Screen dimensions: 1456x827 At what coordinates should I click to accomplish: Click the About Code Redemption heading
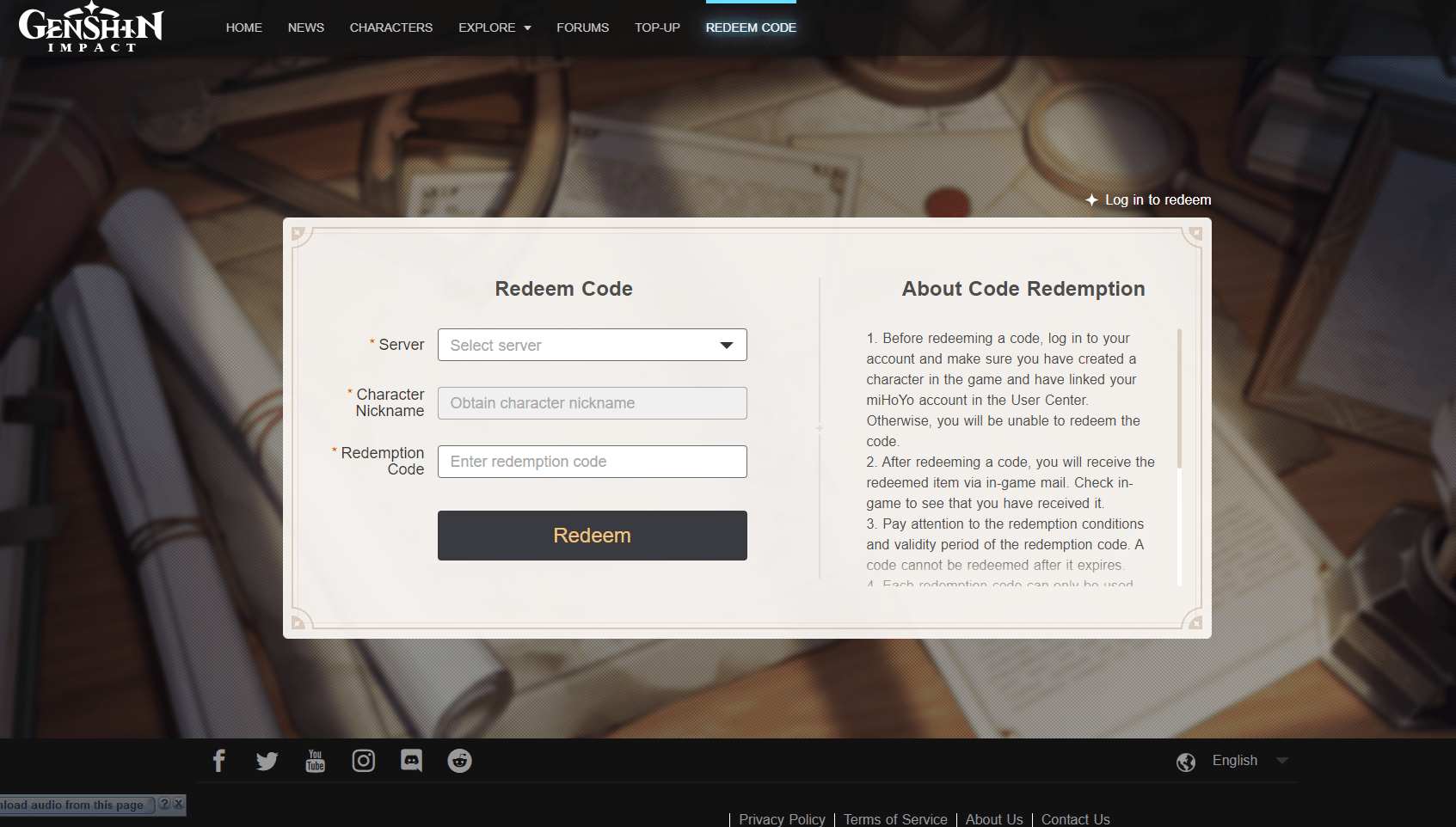[x=1023, y=289]
